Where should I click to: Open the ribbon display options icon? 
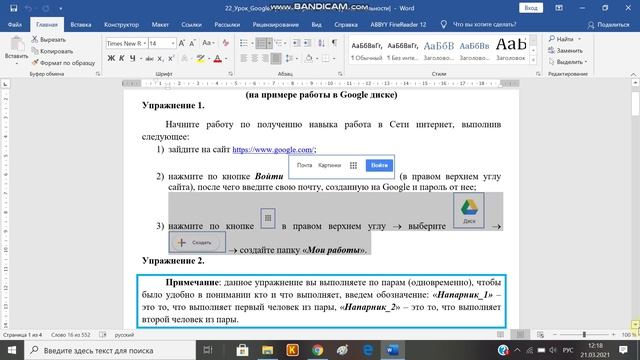559,8
